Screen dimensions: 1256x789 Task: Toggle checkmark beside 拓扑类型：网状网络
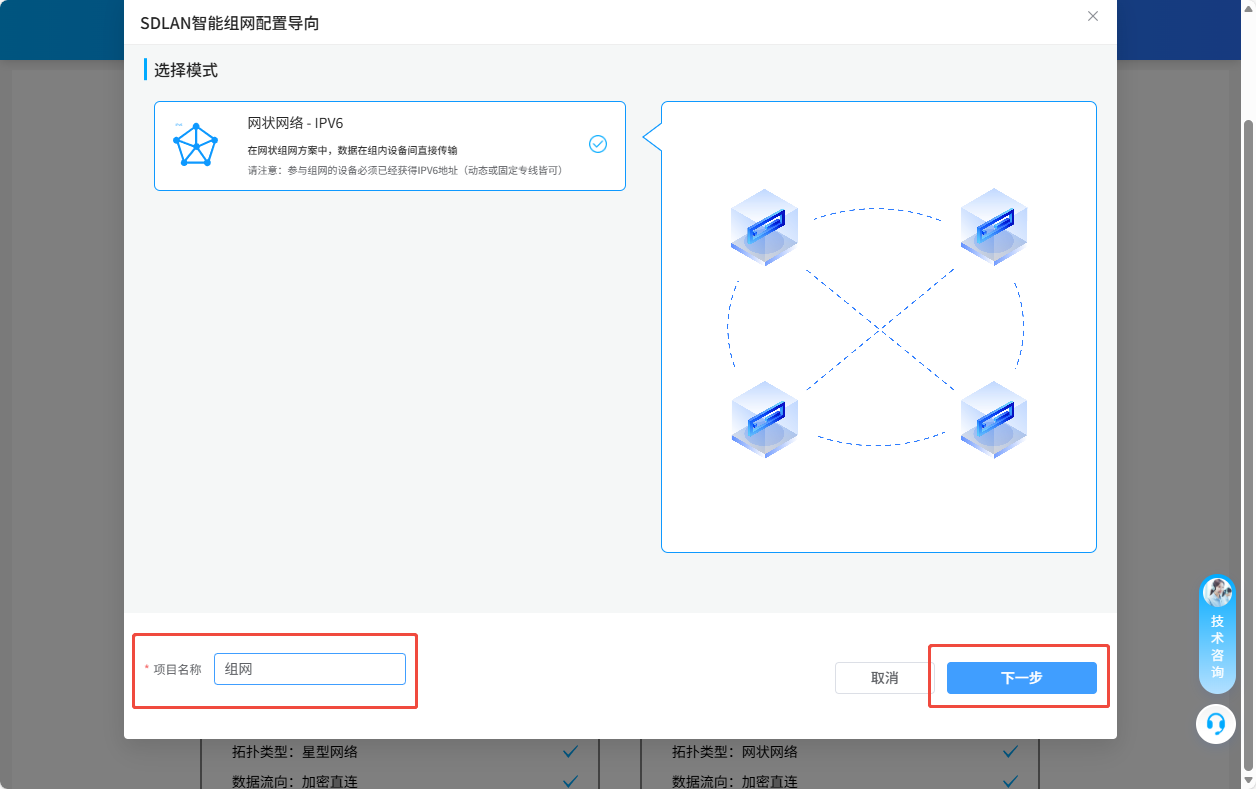tap(1010, 752)
